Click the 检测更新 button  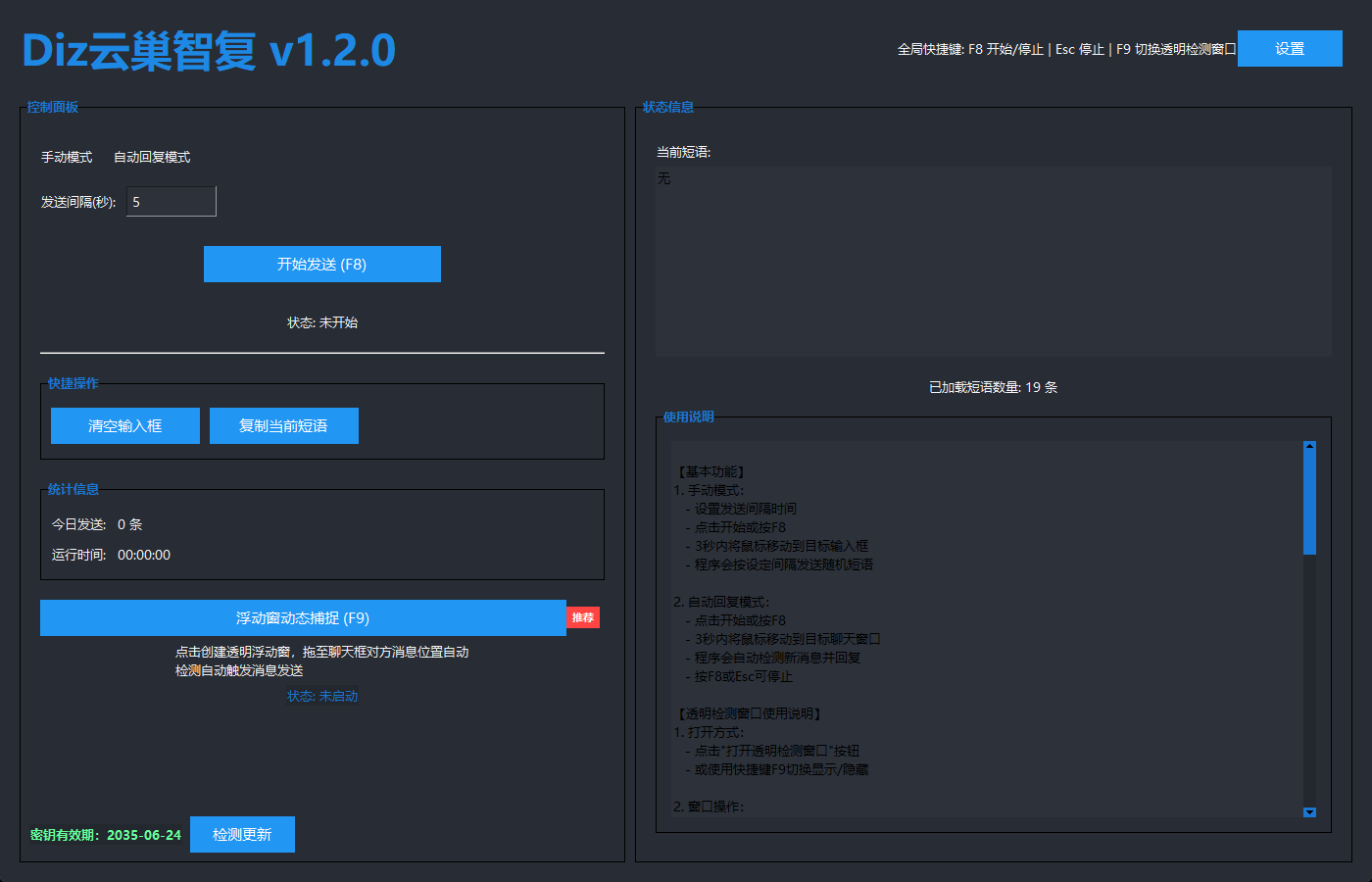point(242,835)
